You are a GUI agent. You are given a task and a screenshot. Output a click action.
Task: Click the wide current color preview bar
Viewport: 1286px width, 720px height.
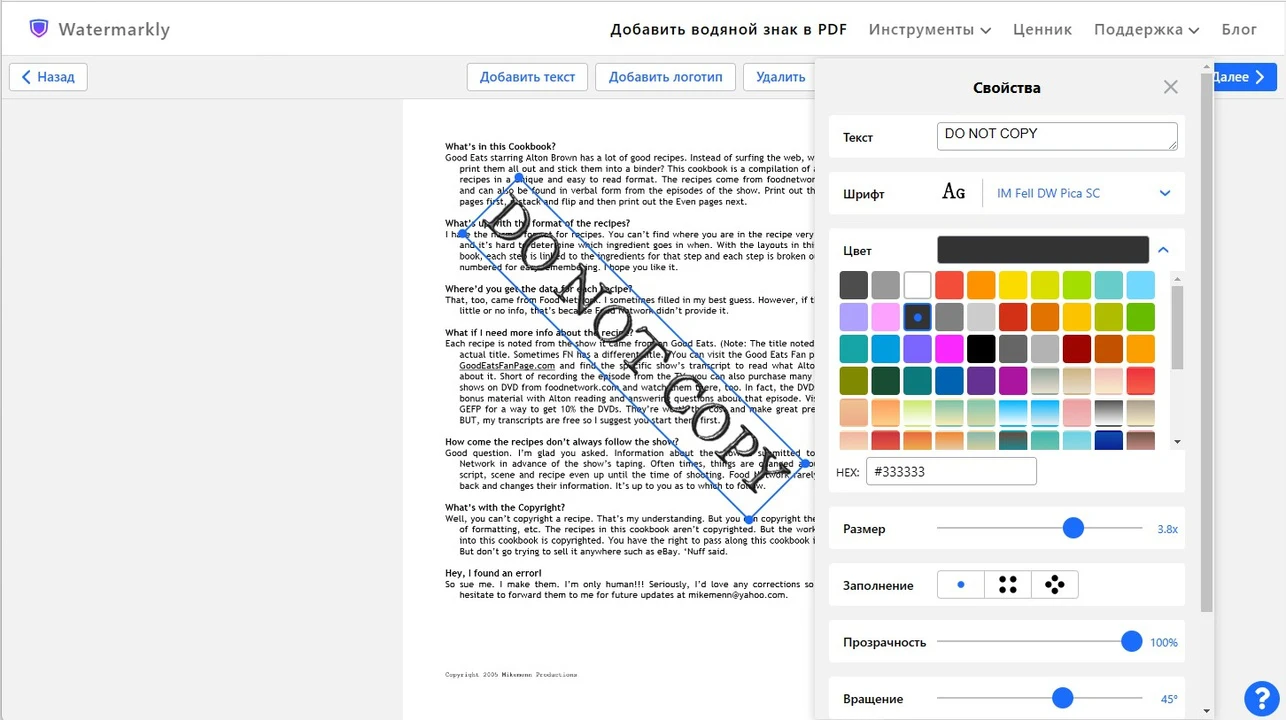(1043, 250)
